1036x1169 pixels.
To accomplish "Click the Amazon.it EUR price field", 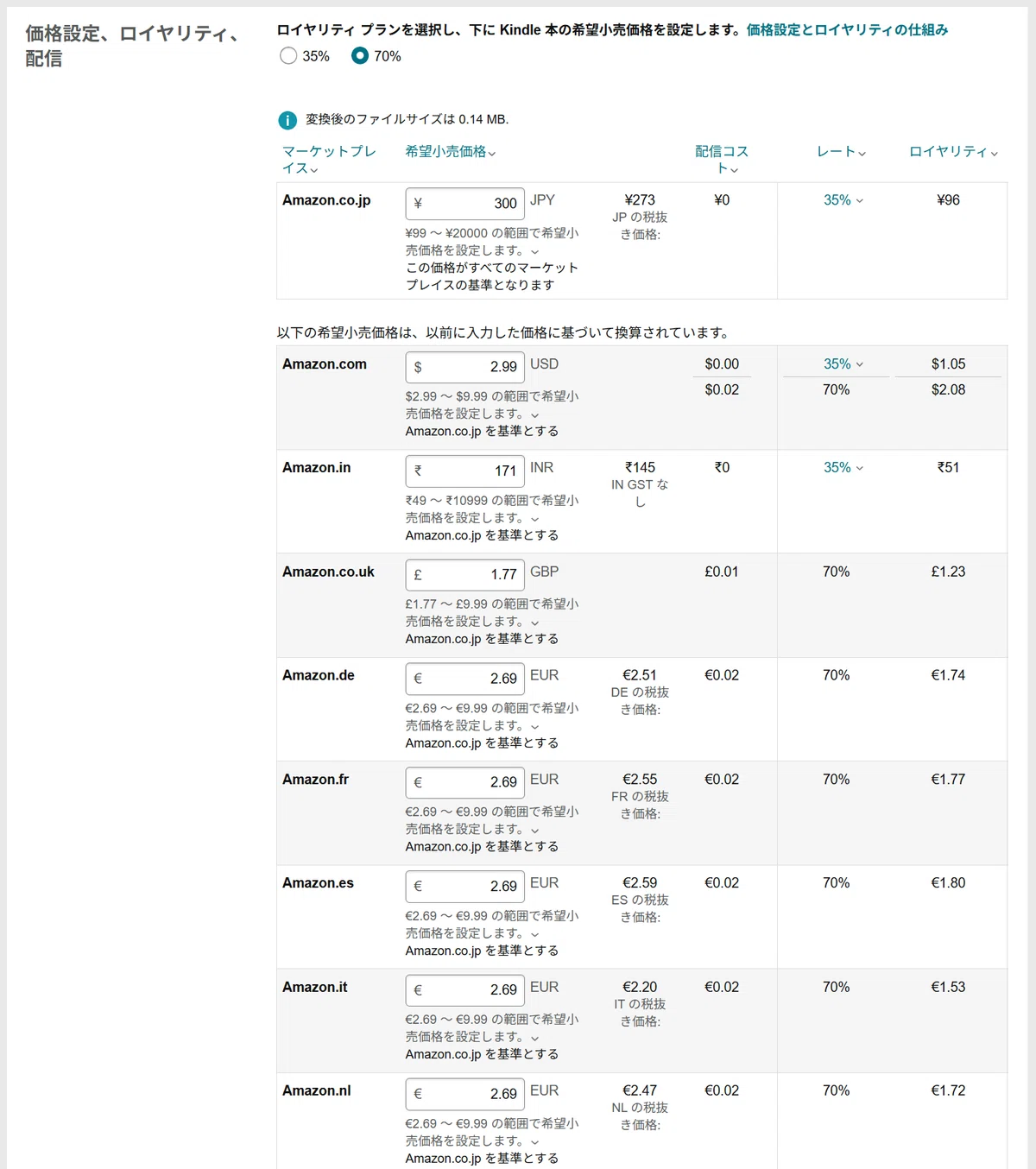I will point(464,990).
